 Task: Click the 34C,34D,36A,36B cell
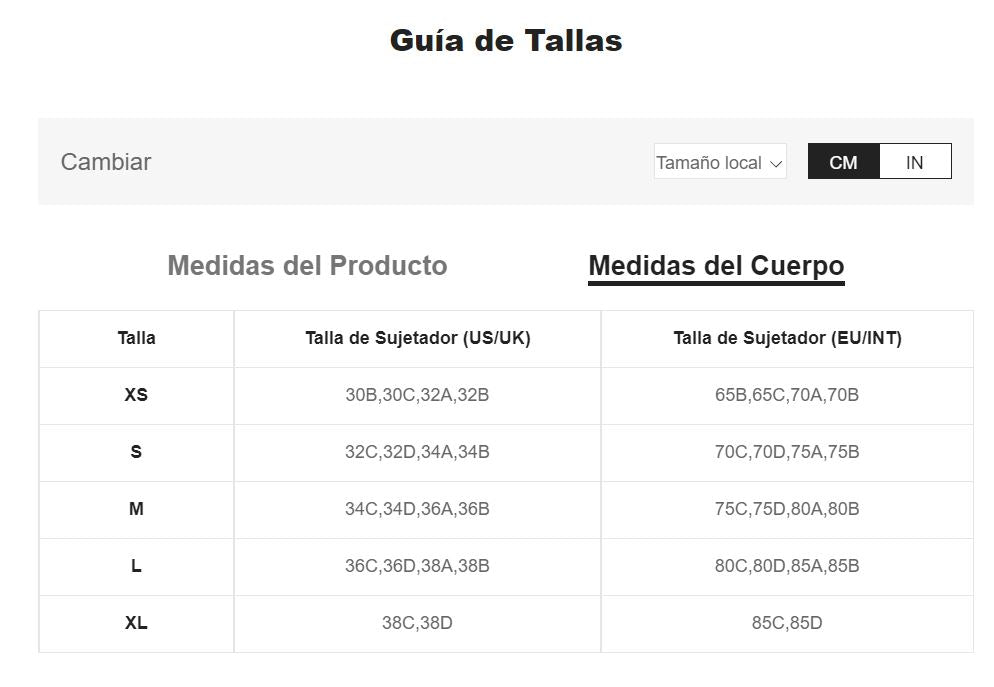[x=417, y=509]
